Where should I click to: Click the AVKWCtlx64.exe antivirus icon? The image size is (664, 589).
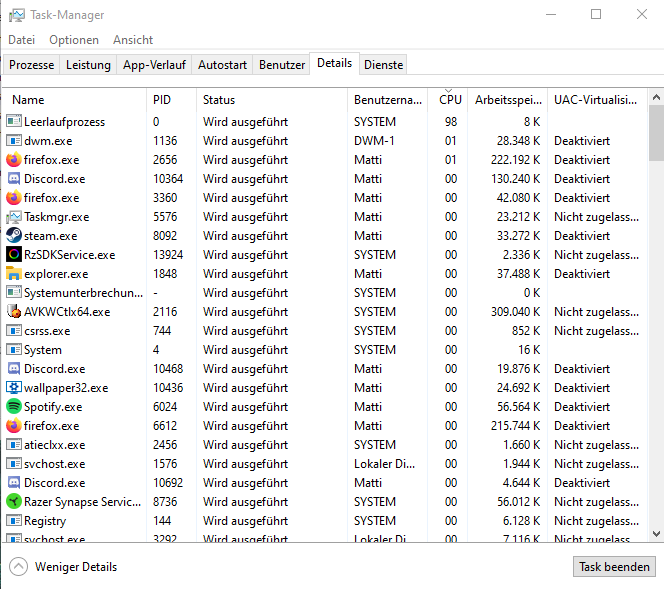tap(14, 312)
